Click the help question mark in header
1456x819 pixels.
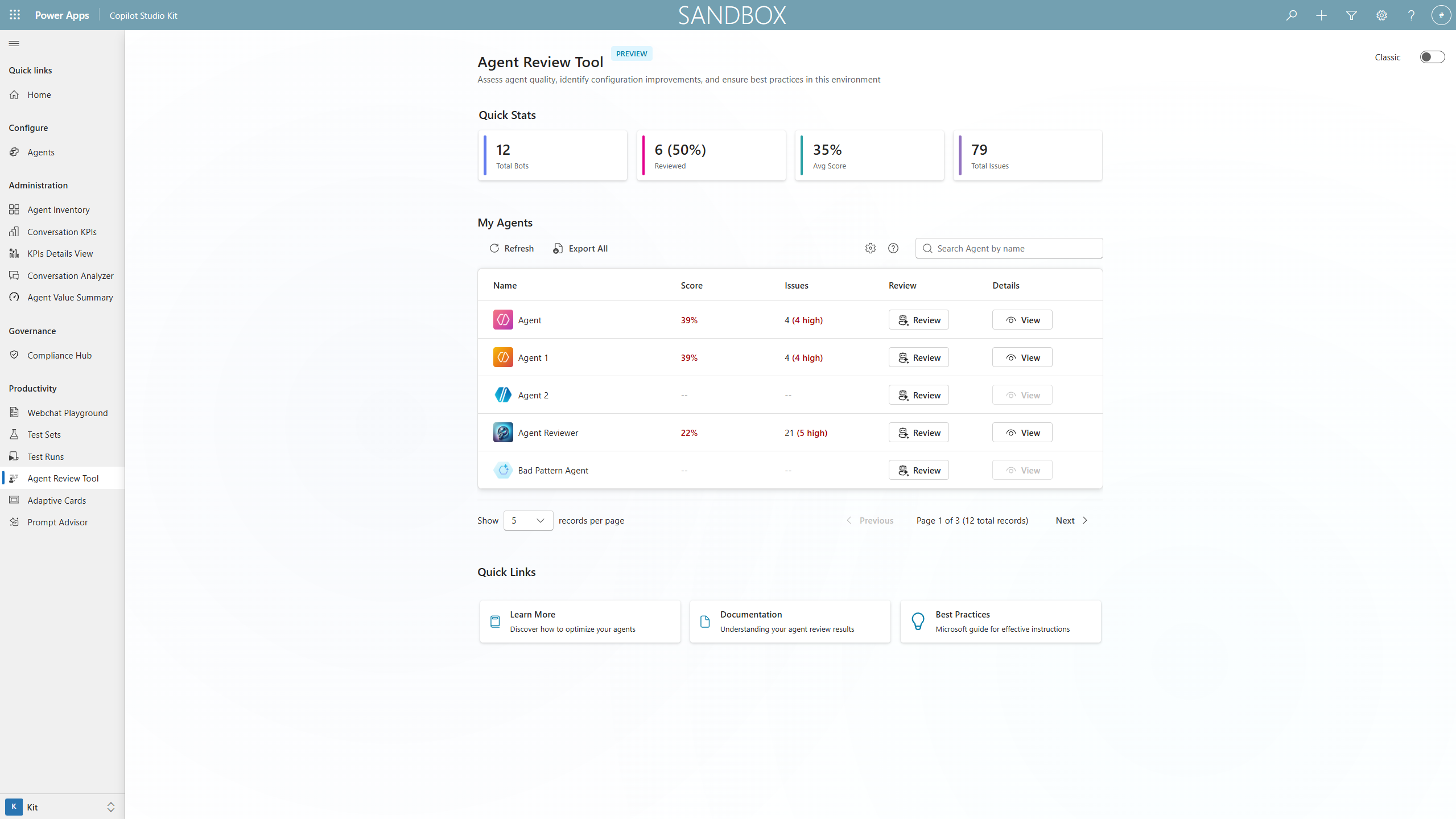[1411, 15]
